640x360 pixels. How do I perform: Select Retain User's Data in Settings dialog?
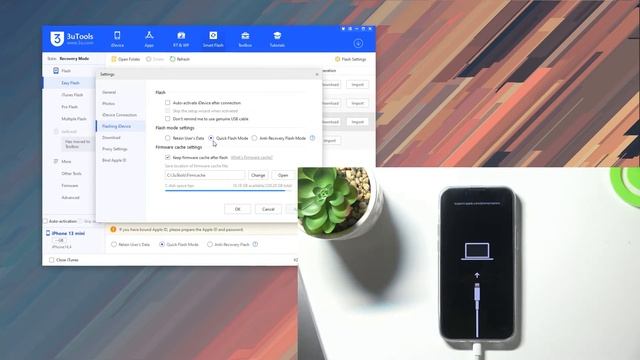[167, 138]
